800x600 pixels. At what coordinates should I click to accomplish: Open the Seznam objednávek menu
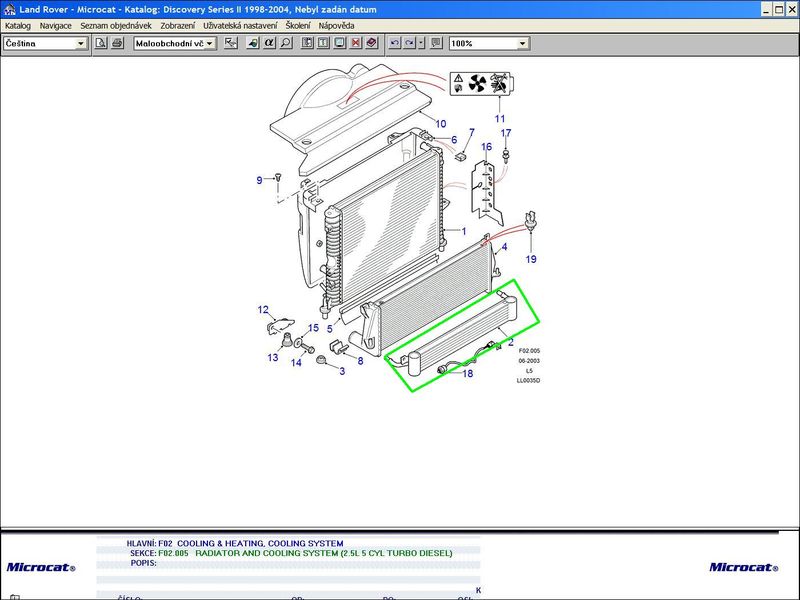coord(116,25)
